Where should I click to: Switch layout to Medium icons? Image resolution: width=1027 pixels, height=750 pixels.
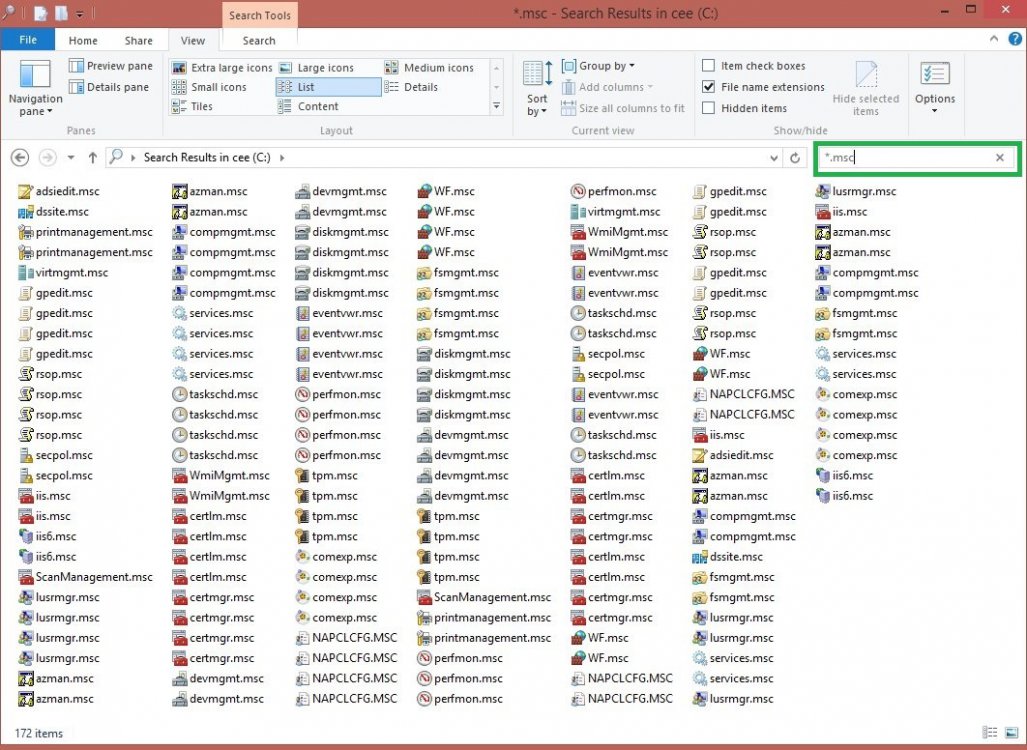click(429, 67)
